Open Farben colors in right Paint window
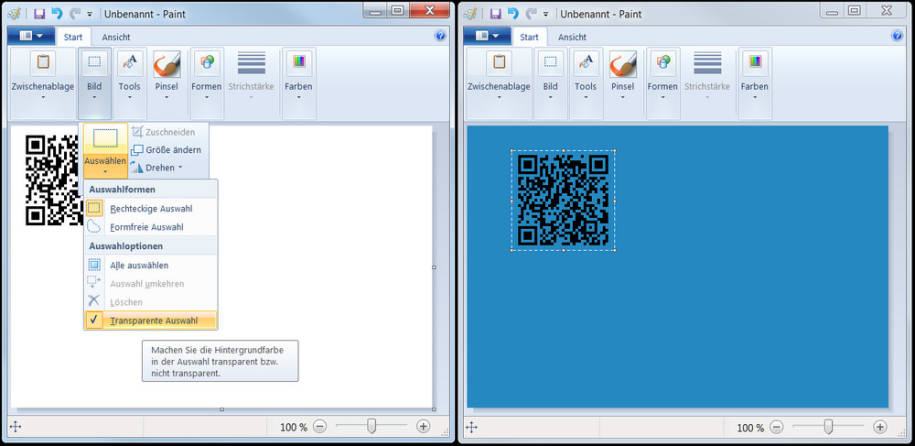 (x=755, y=83)
